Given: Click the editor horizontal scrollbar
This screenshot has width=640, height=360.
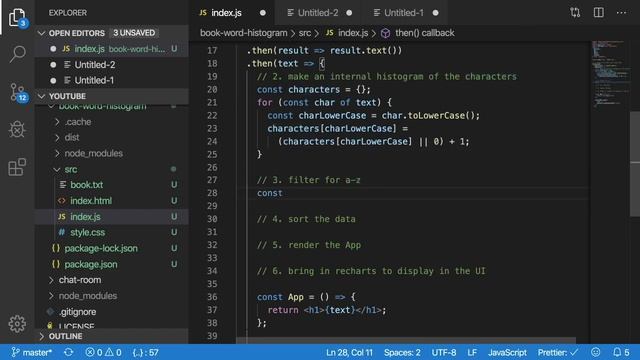Looking at the screenshot, I should click(x=406, y=340).
